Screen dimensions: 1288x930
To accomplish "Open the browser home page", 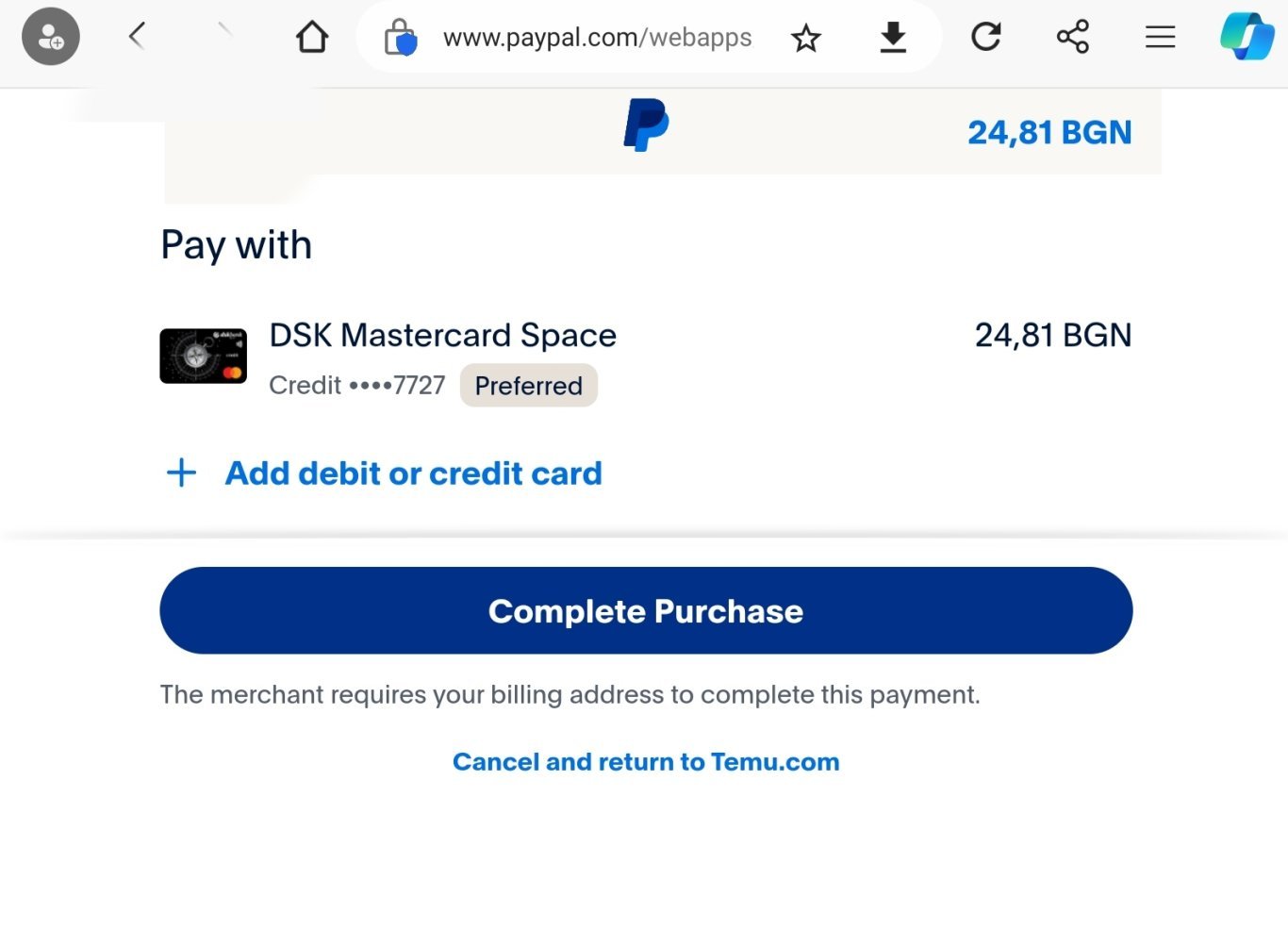I will point(312,37).
